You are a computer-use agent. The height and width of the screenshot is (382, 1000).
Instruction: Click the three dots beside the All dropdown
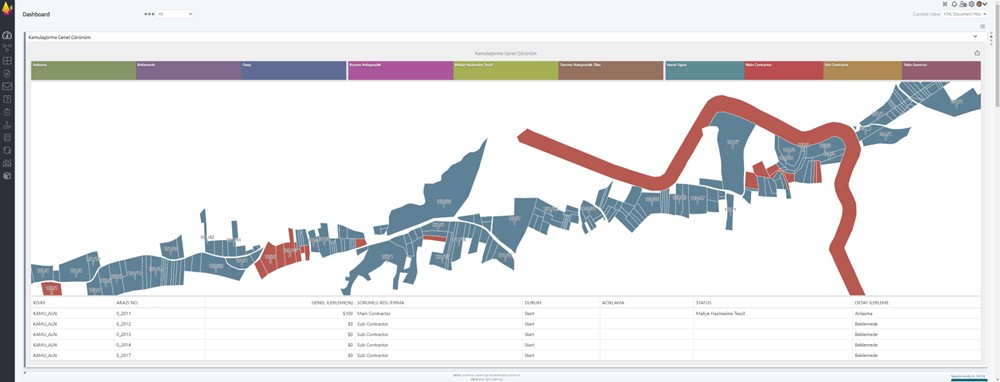[x=149, y=14]
